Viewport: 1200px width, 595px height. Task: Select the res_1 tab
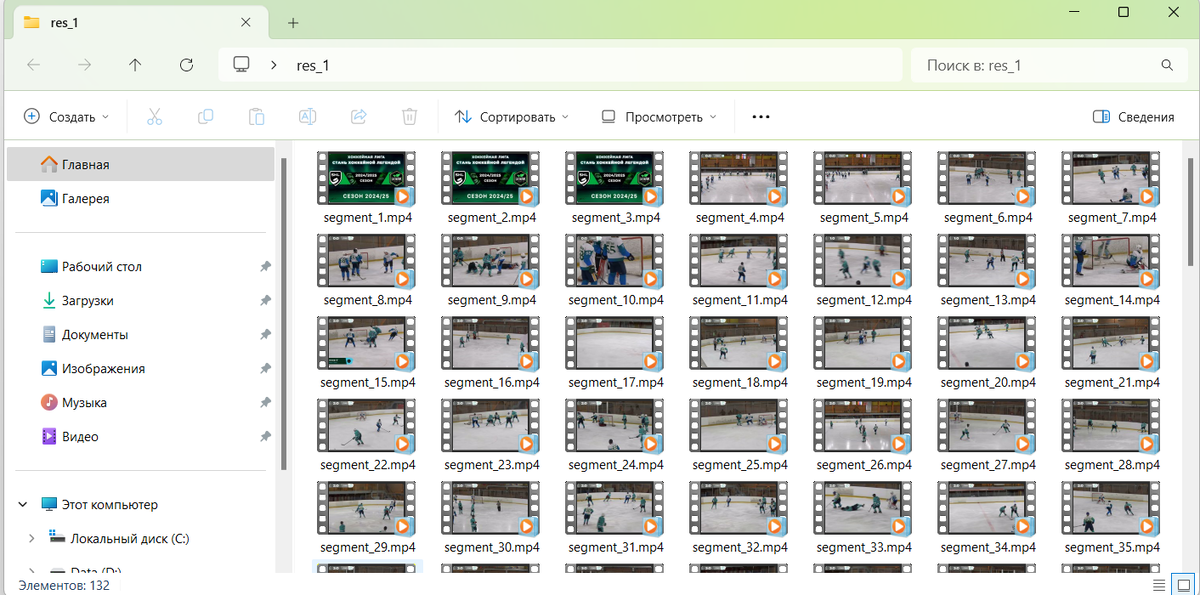138,22
